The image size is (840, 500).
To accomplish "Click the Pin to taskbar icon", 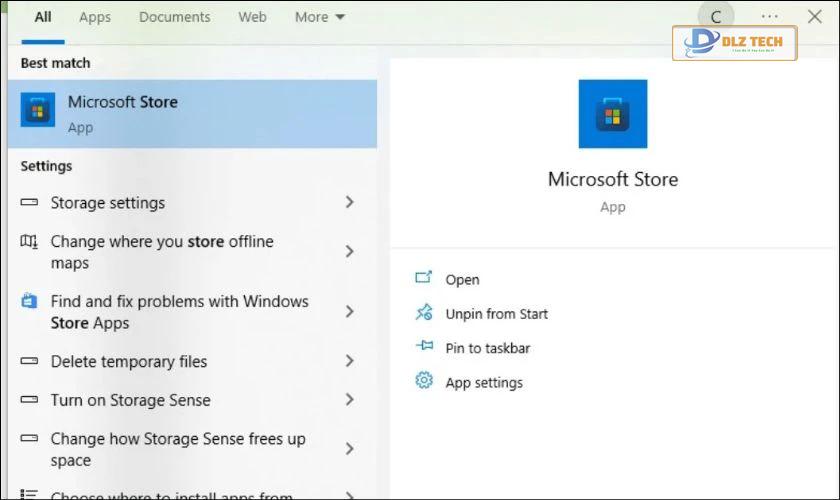I will 424,346.
